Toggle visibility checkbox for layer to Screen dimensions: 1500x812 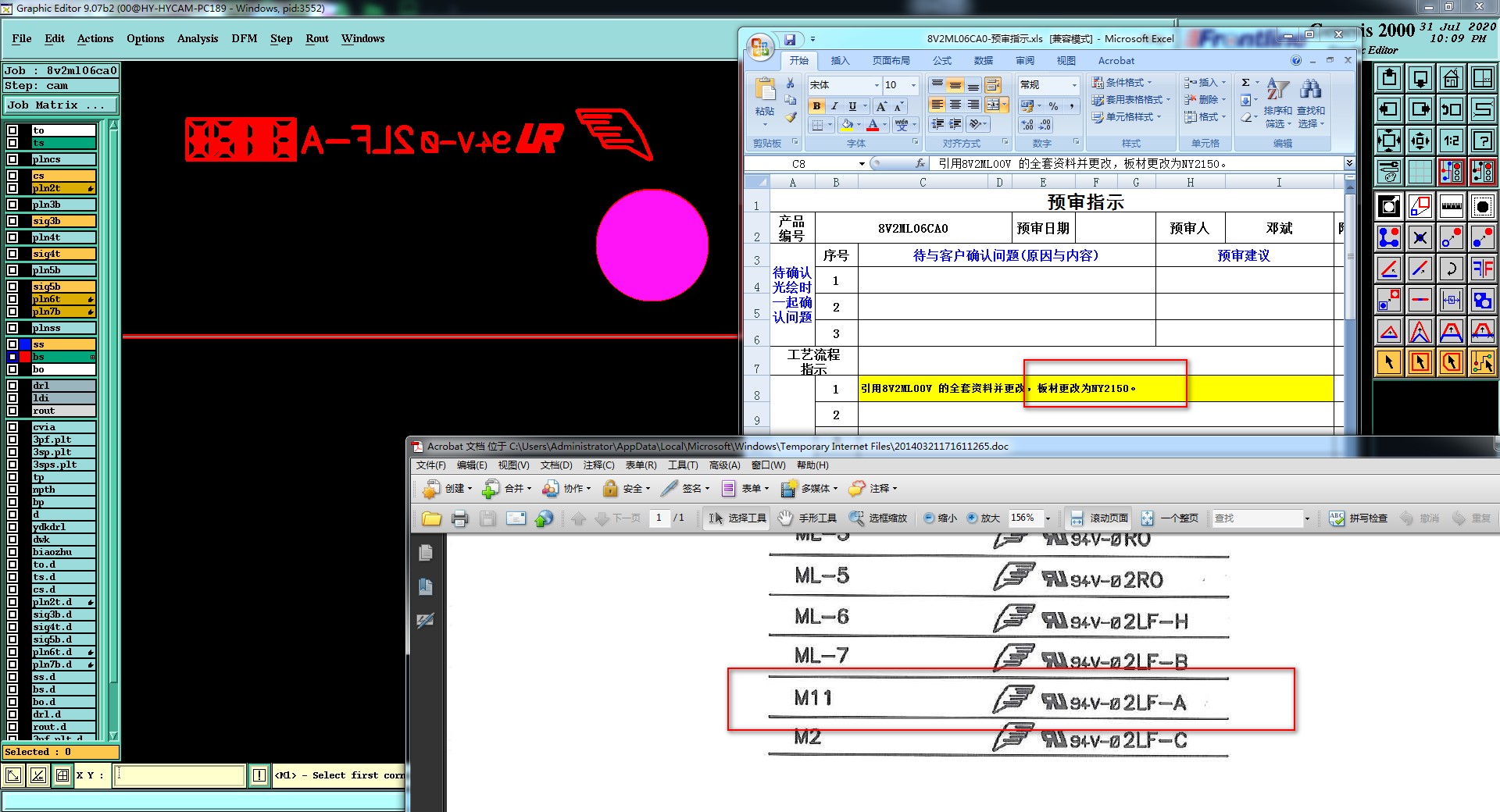point(12,130)
